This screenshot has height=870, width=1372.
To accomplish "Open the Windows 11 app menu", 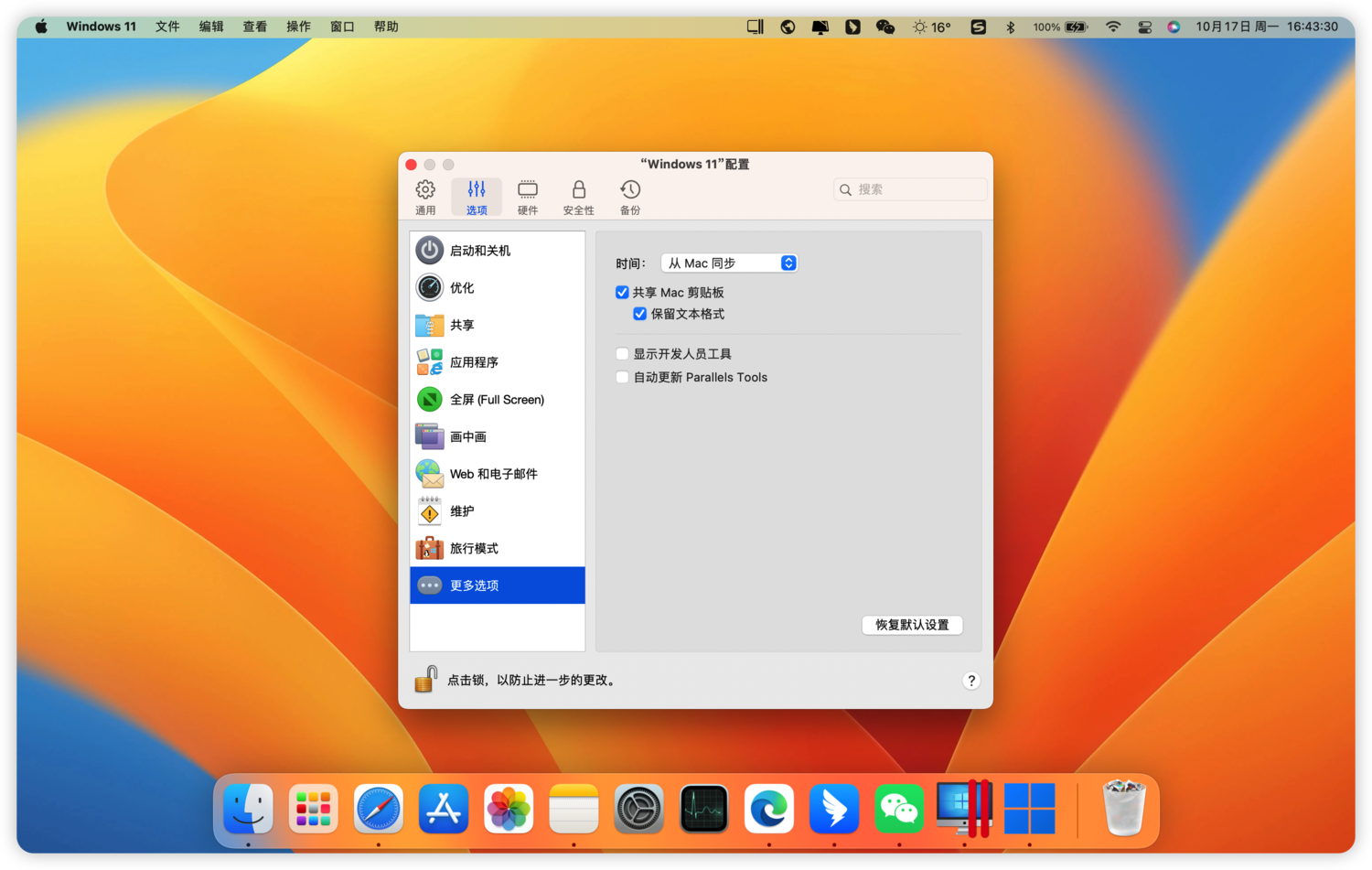I will click(x=101, y=27).
